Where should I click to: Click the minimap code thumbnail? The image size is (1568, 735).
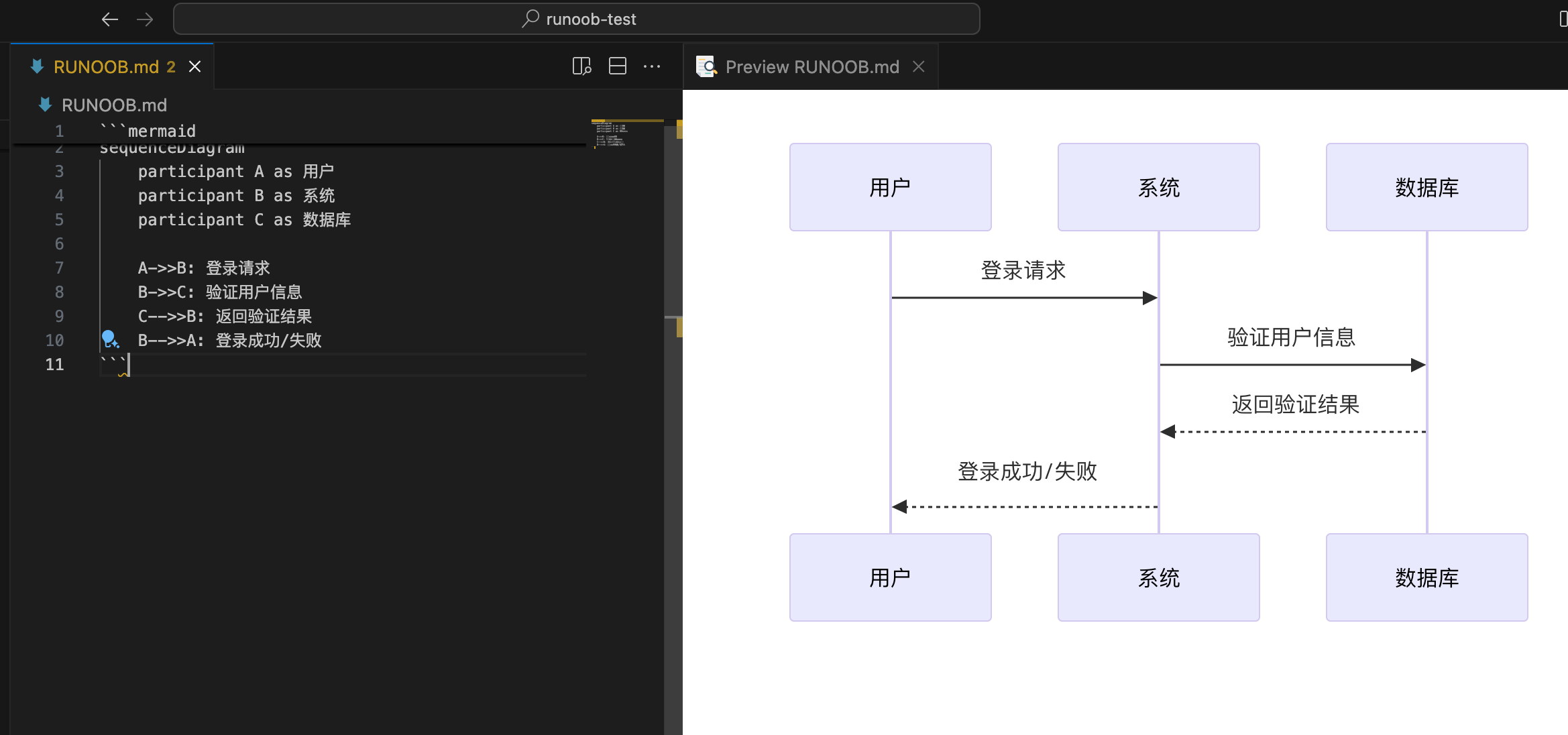(x=611, y=134)
